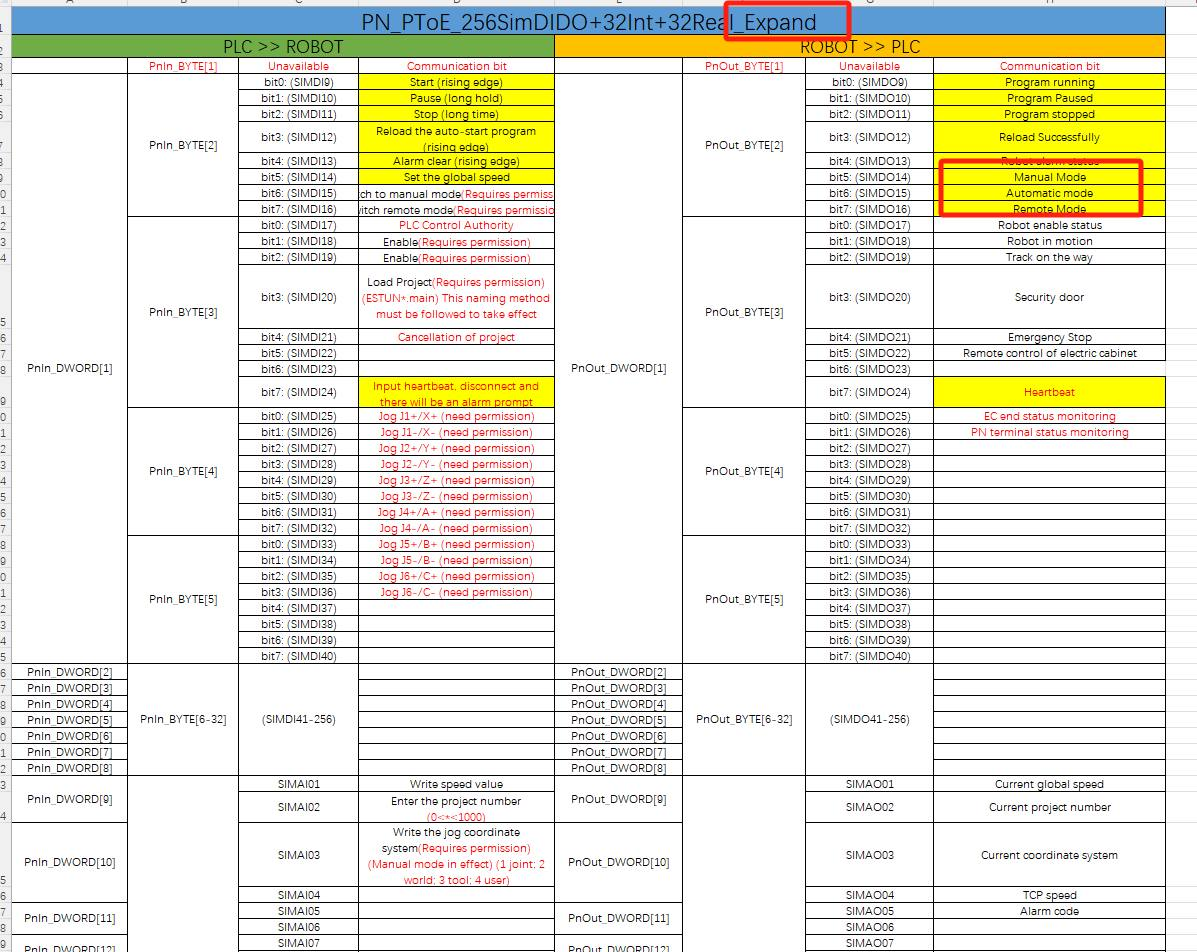This screenshot has height=952, width=1197.
Task: Select the PN_PToE_256SimDIDO title cell
Action: (x=589, y=21)
